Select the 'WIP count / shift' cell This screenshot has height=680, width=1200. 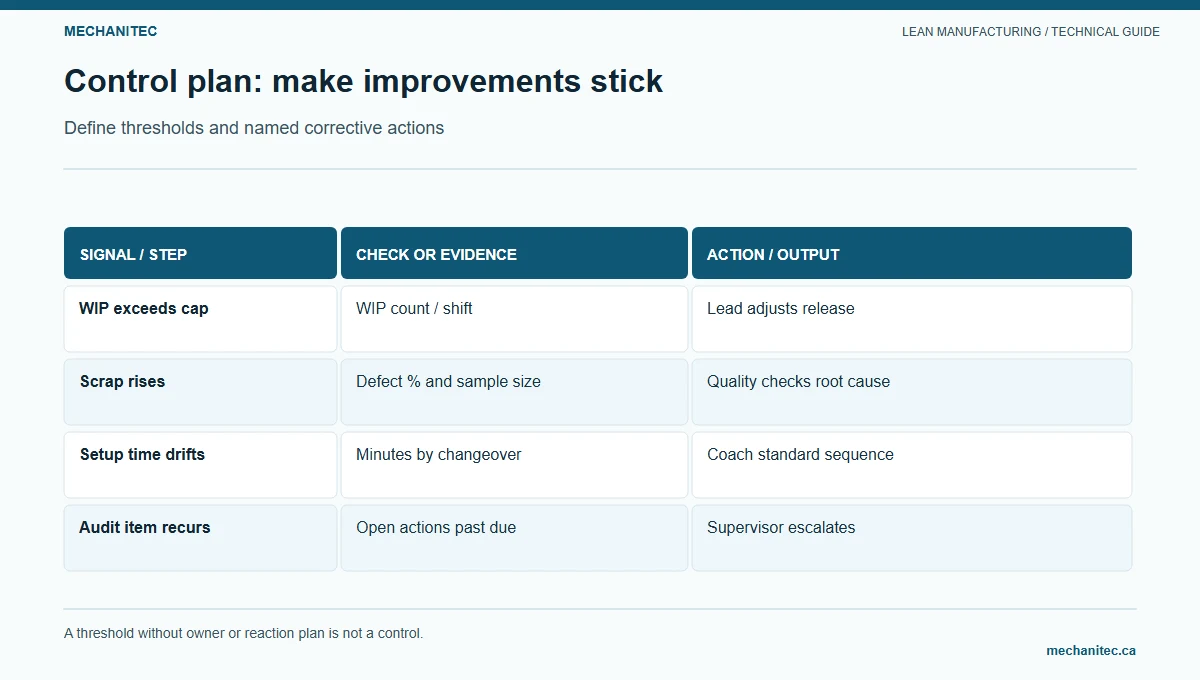(514, 319)
